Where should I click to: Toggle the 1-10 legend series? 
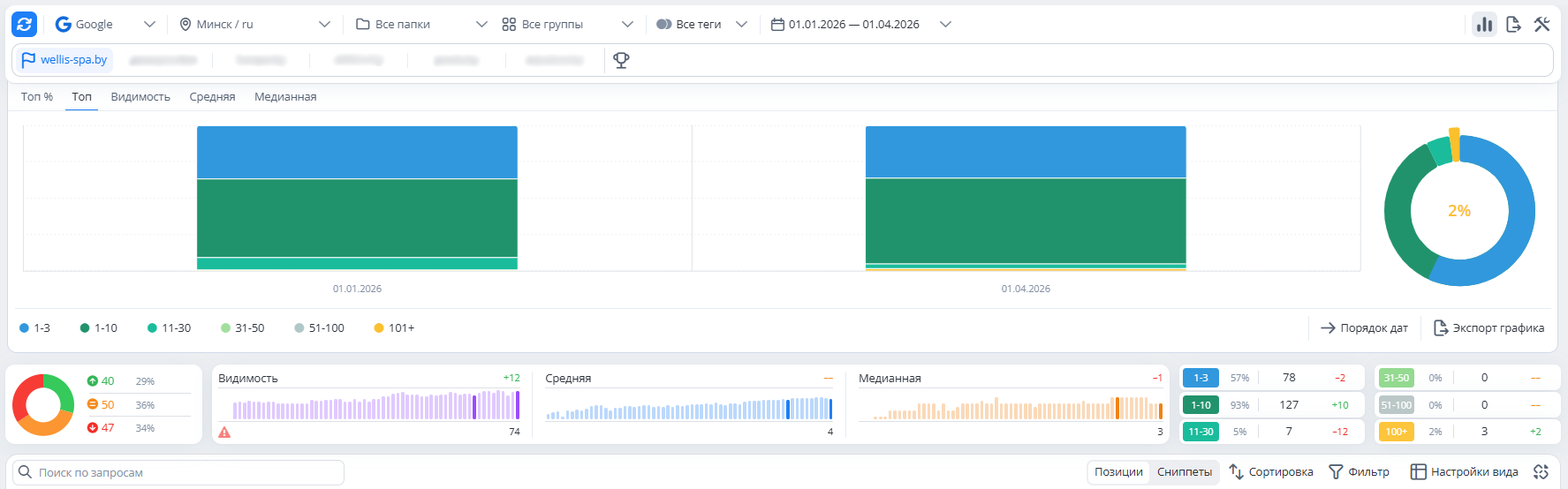click(x=99, y=328)
